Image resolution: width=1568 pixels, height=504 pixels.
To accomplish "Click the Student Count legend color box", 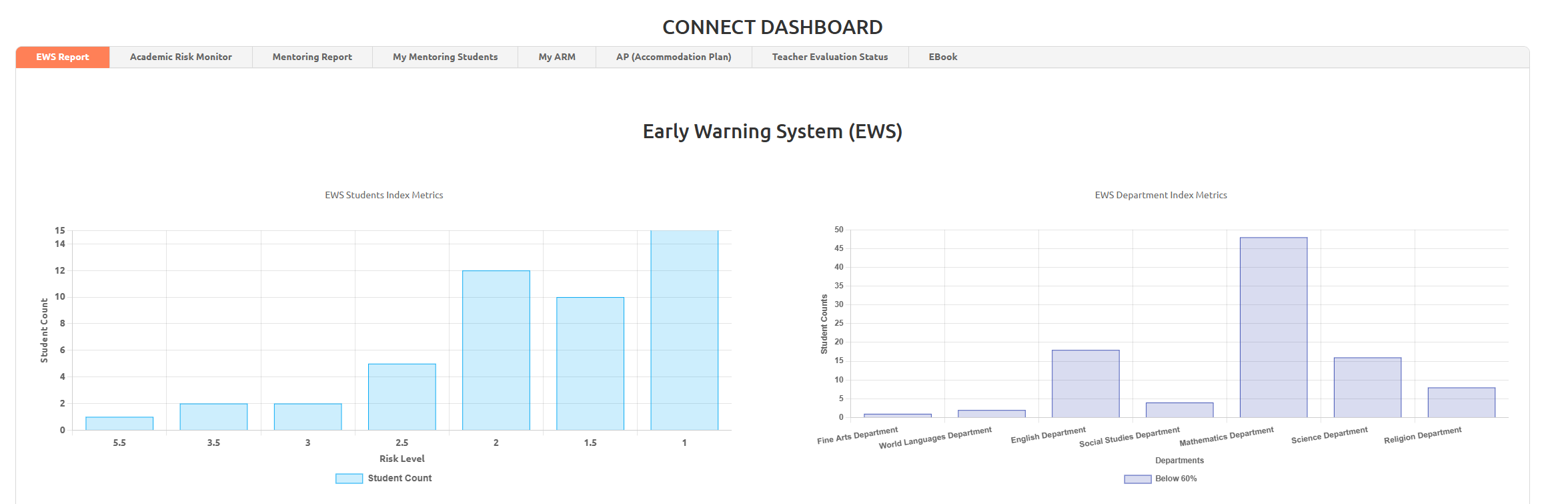I will pyautogui.click(x=349, y=479).
